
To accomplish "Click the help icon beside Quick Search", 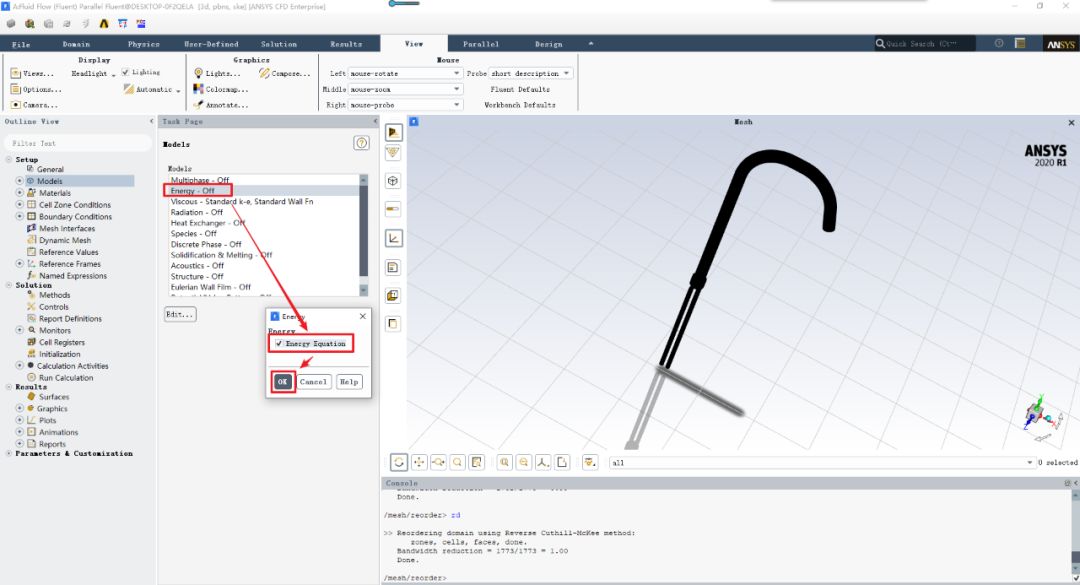I will point(999,43).
